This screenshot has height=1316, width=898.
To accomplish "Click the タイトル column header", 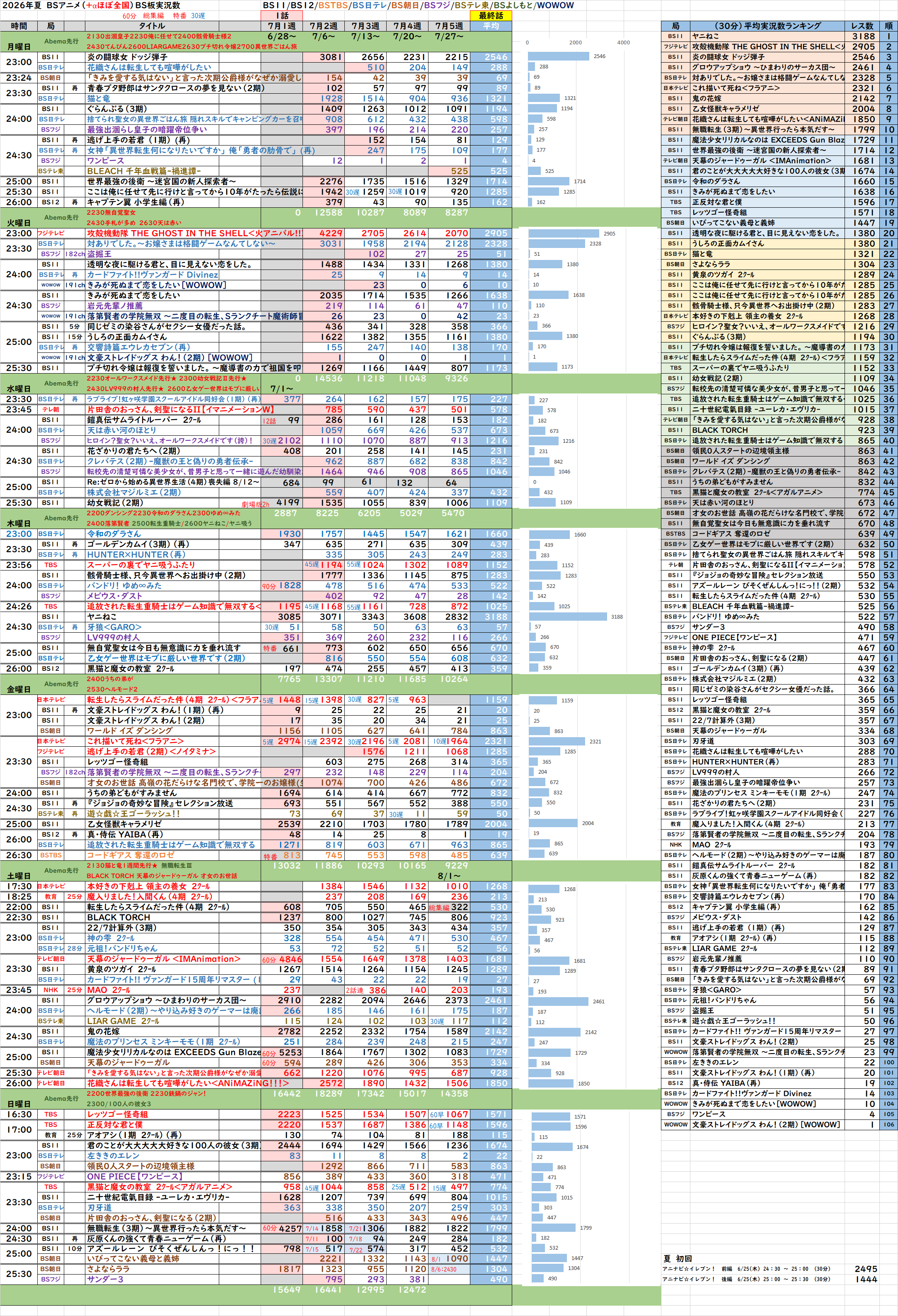I will (152, 26).
